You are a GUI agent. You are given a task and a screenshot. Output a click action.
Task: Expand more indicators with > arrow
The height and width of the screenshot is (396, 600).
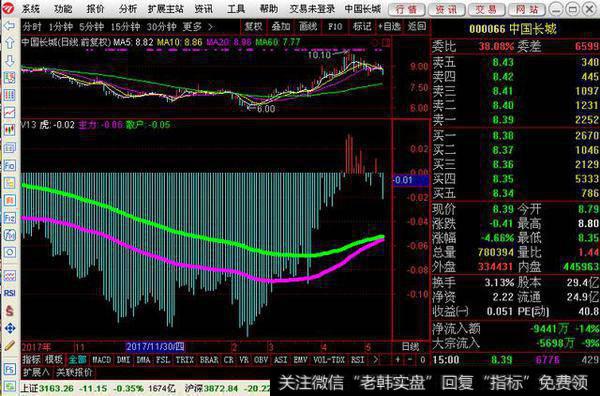(x=375, y=360)
